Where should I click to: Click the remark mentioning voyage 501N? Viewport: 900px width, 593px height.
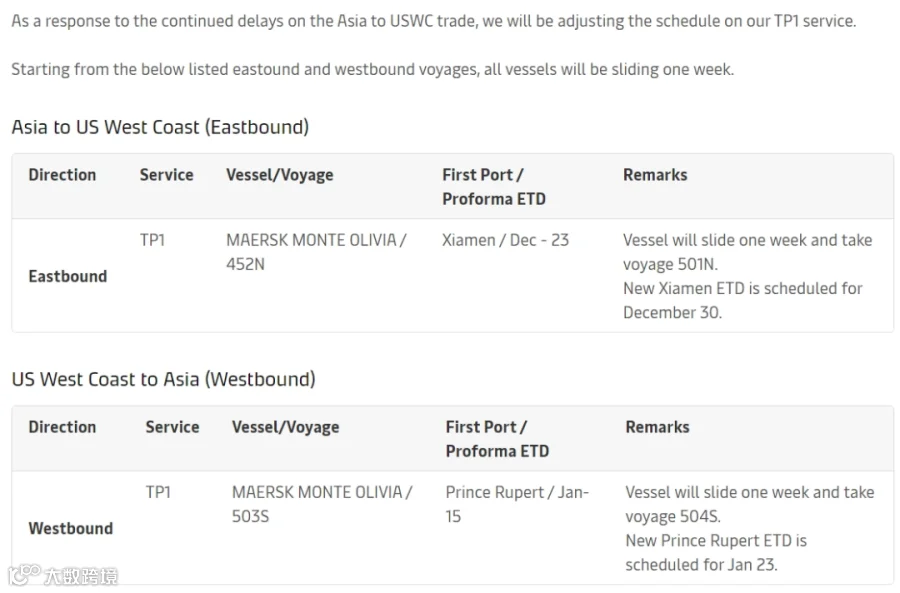[746, 276]
